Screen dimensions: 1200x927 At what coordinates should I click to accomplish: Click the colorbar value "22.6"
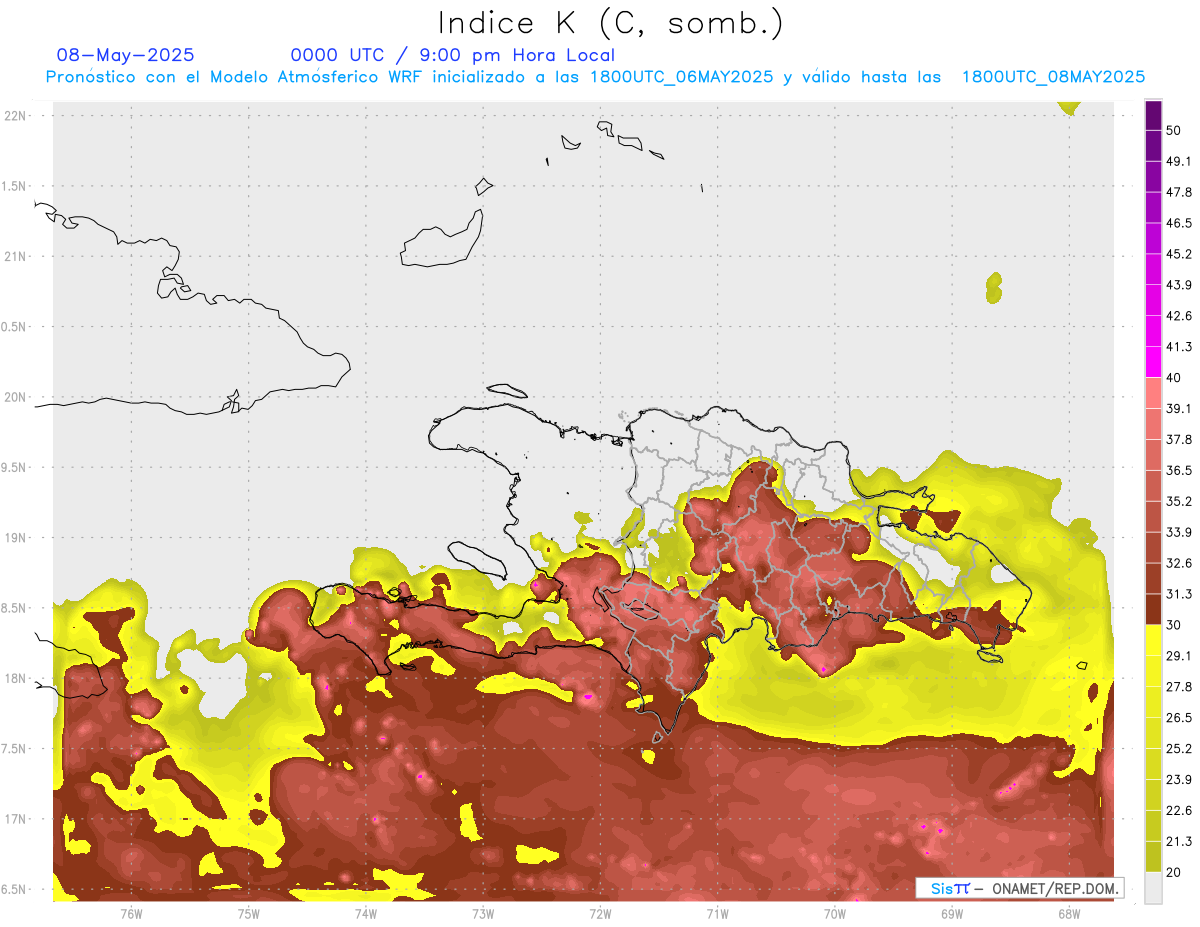[x=1178, y=811]
